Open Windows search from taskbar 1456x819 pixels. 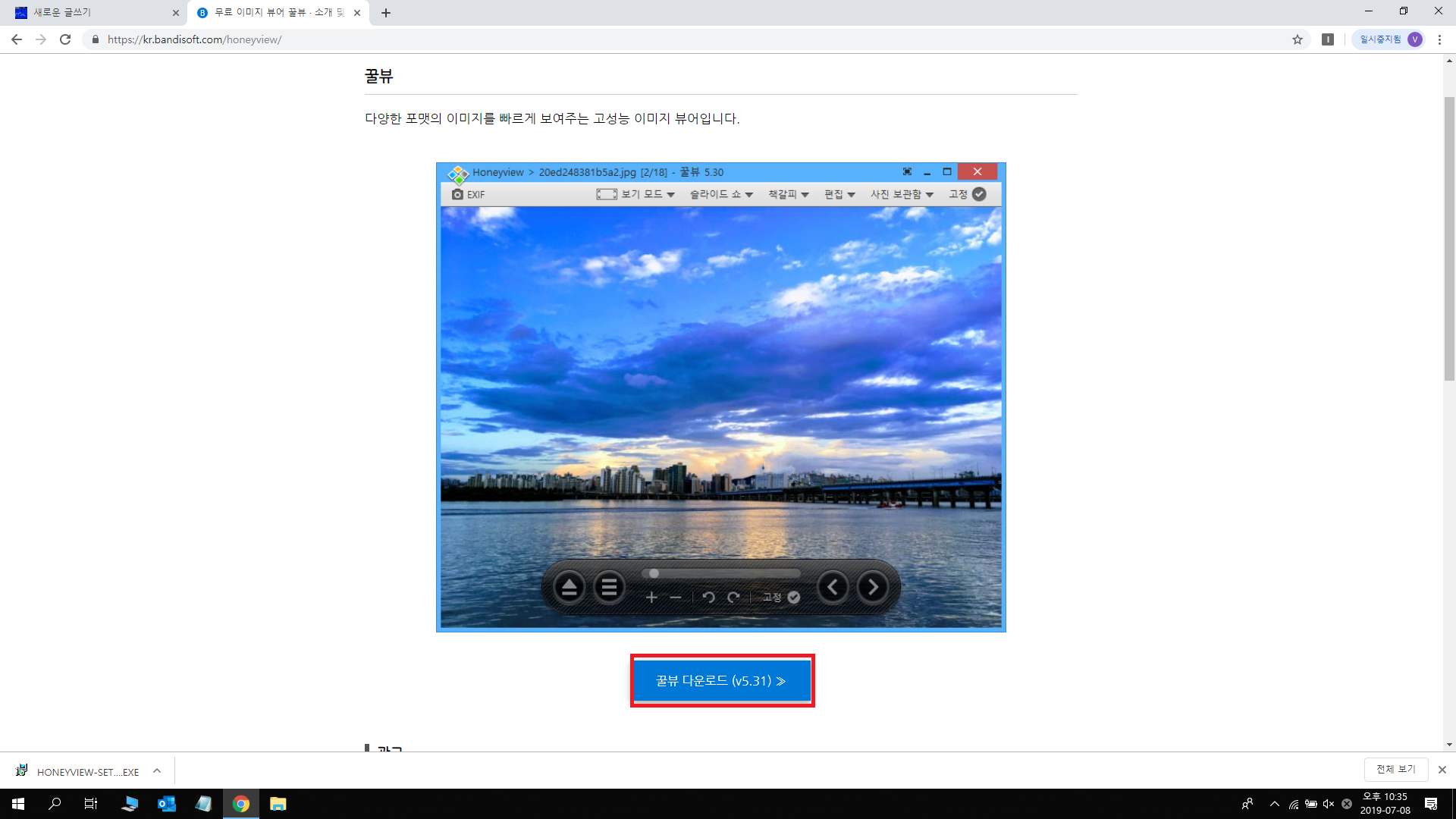pyautogui.click(x=55, y=804)
